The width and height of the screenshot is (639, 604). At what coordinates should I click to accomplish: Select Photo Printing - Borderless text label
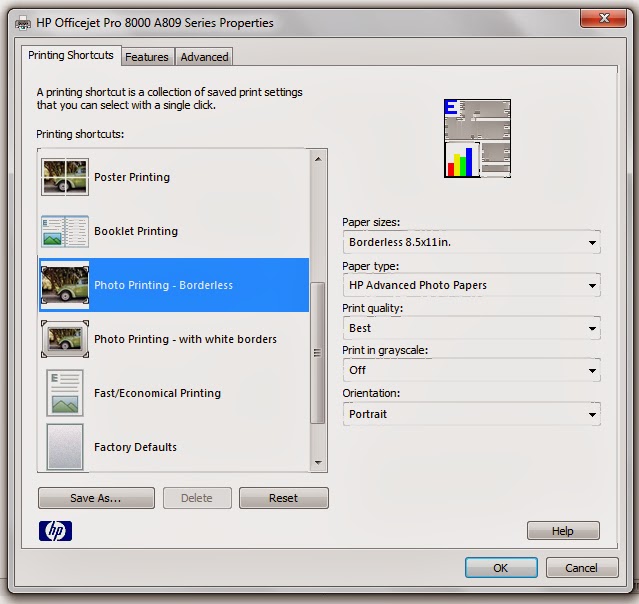coord(163,285)
